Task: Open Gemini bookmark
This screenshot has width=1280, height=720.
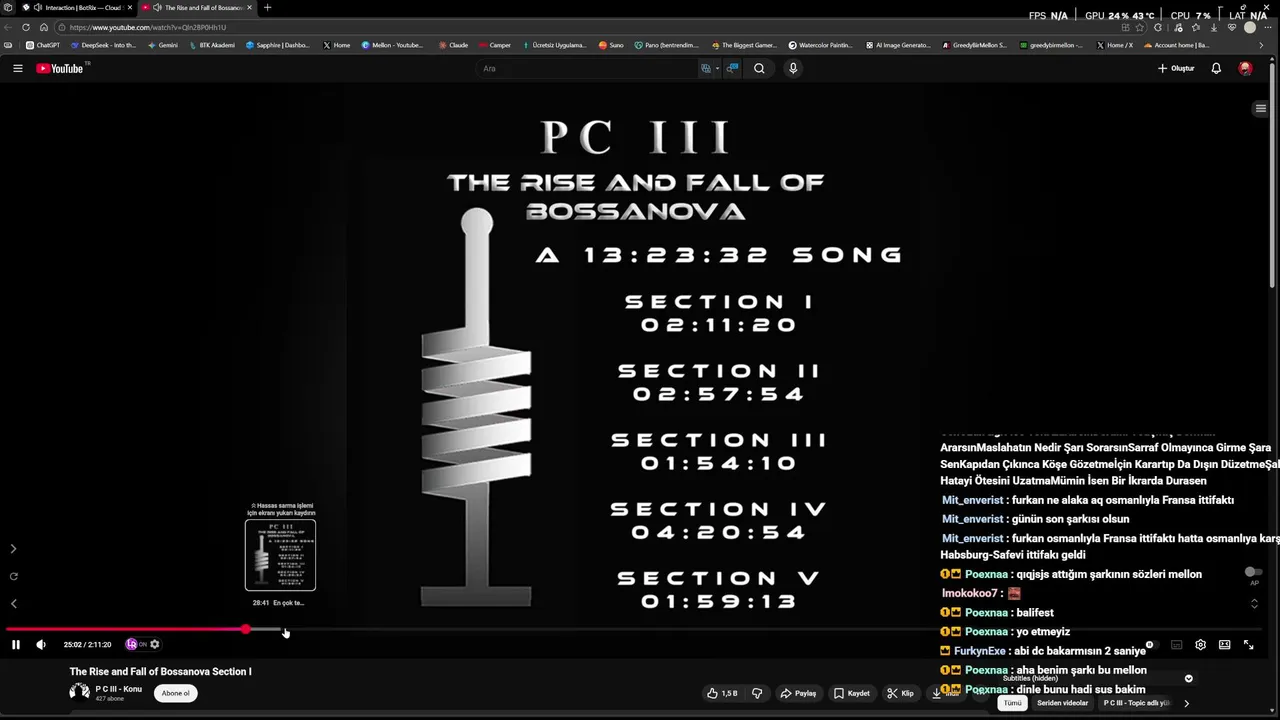Action: point(163,45)
